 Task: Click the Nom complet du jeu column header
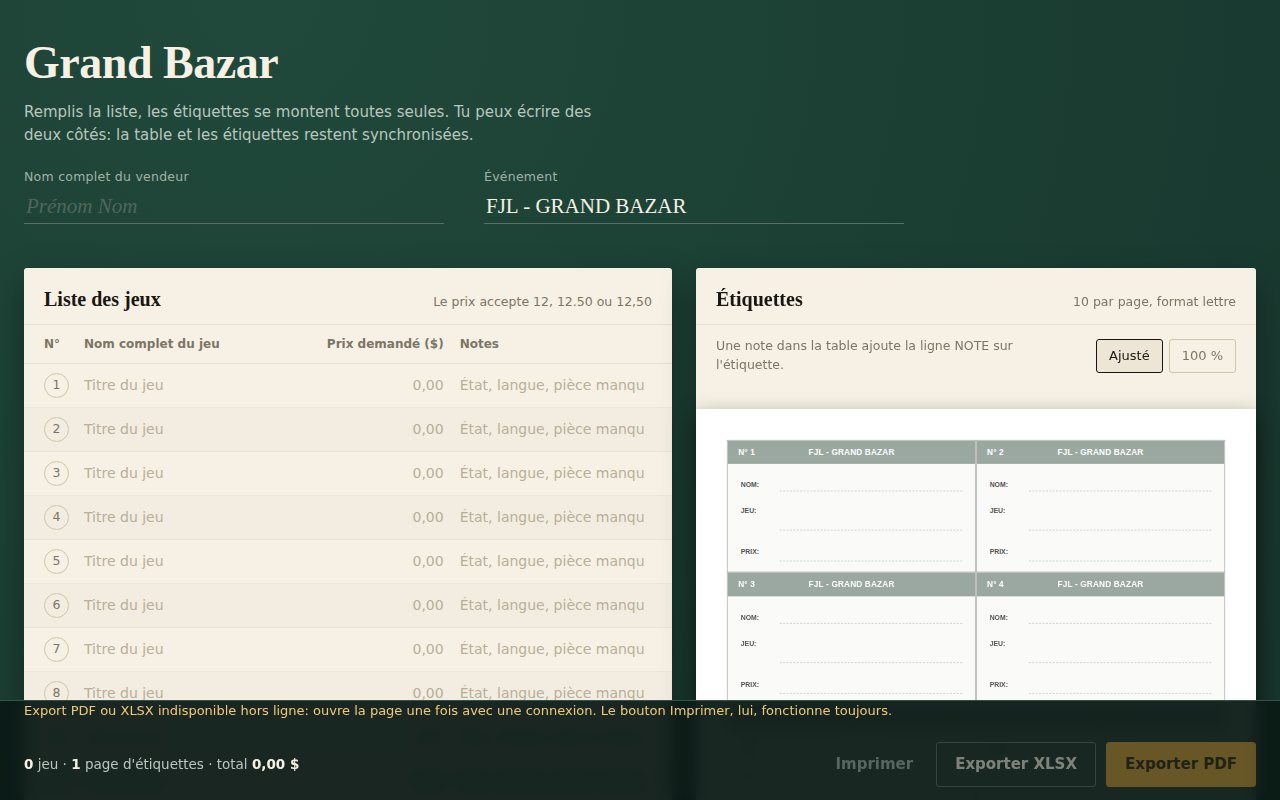coord(152,344)
